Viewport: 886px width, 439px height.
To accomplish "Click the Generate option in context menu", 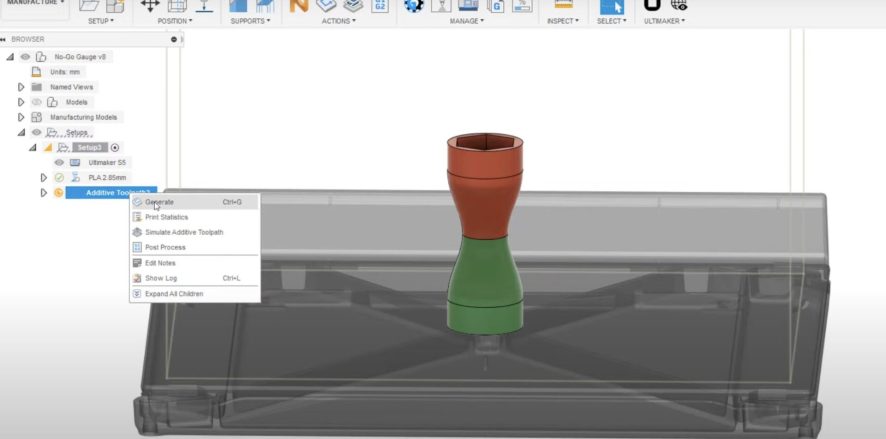I will coord(160,202).
